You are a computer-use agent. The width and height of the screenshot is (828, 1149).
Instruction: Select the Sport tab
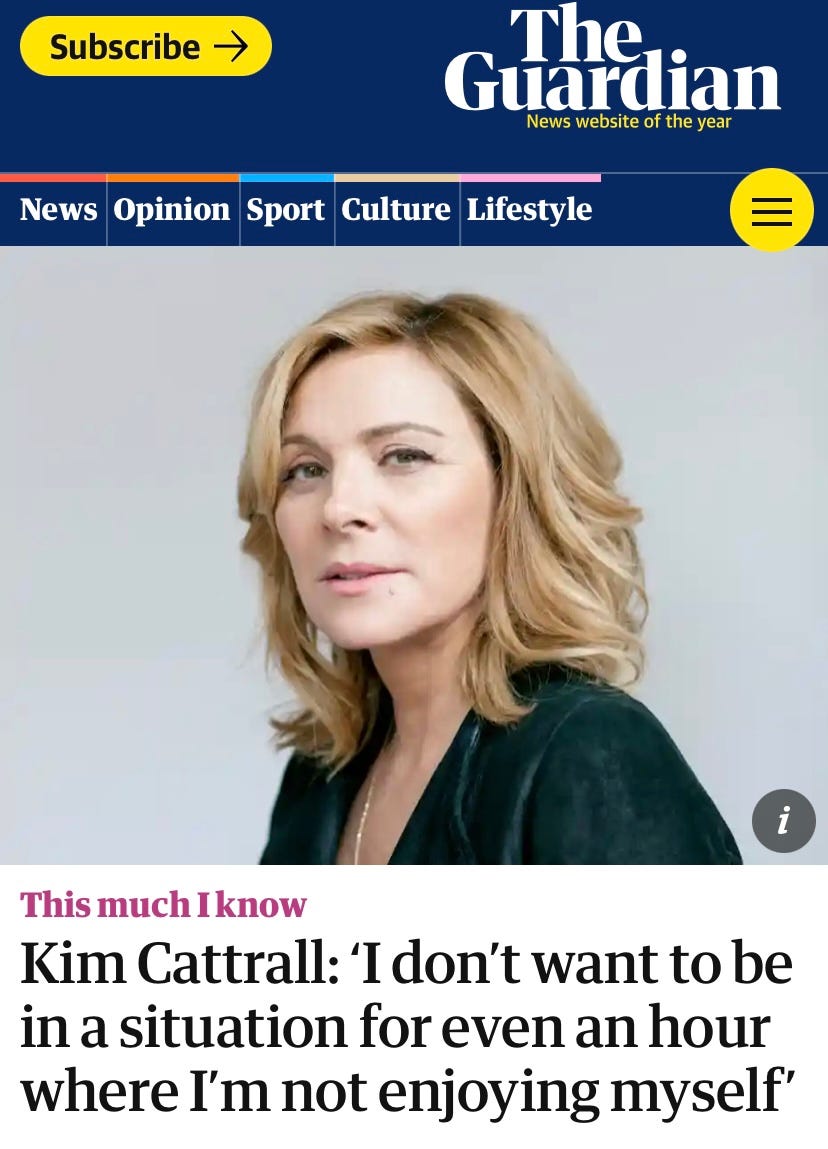click(285, 210)
